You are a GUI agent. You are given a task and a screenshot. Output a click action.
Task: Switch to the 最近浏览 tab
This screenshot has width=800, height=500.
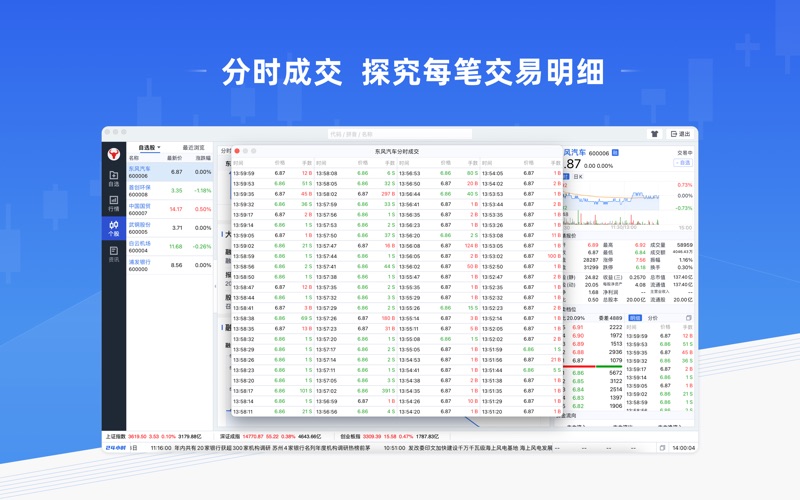(193, 147)
